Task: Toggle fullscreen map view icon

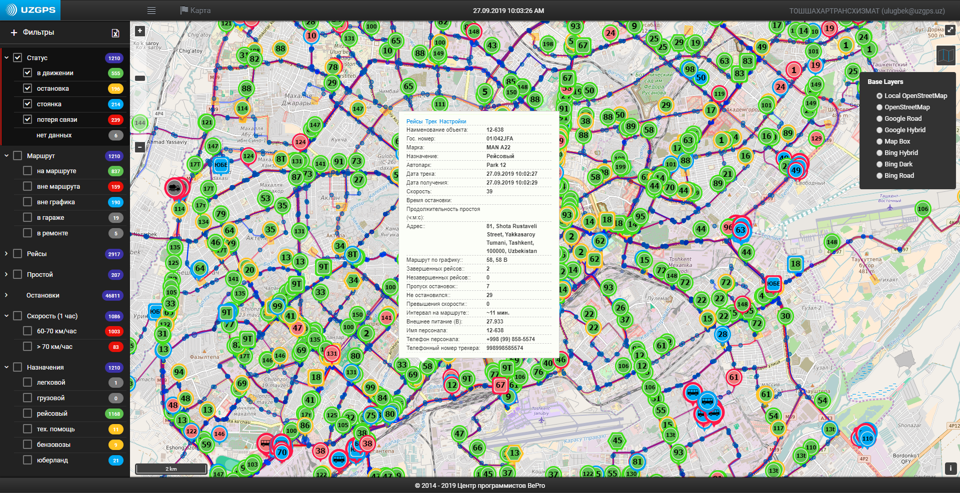Action: tap(950, 30)
